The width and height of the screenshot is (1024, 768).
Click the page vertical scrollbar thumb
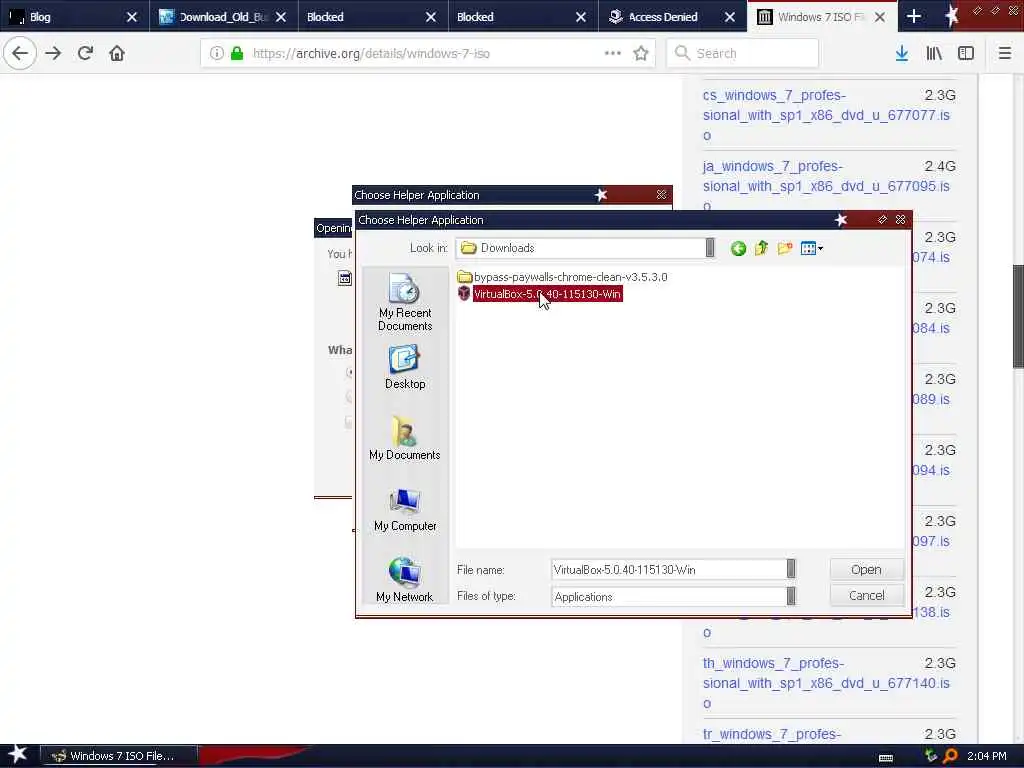1017,316
